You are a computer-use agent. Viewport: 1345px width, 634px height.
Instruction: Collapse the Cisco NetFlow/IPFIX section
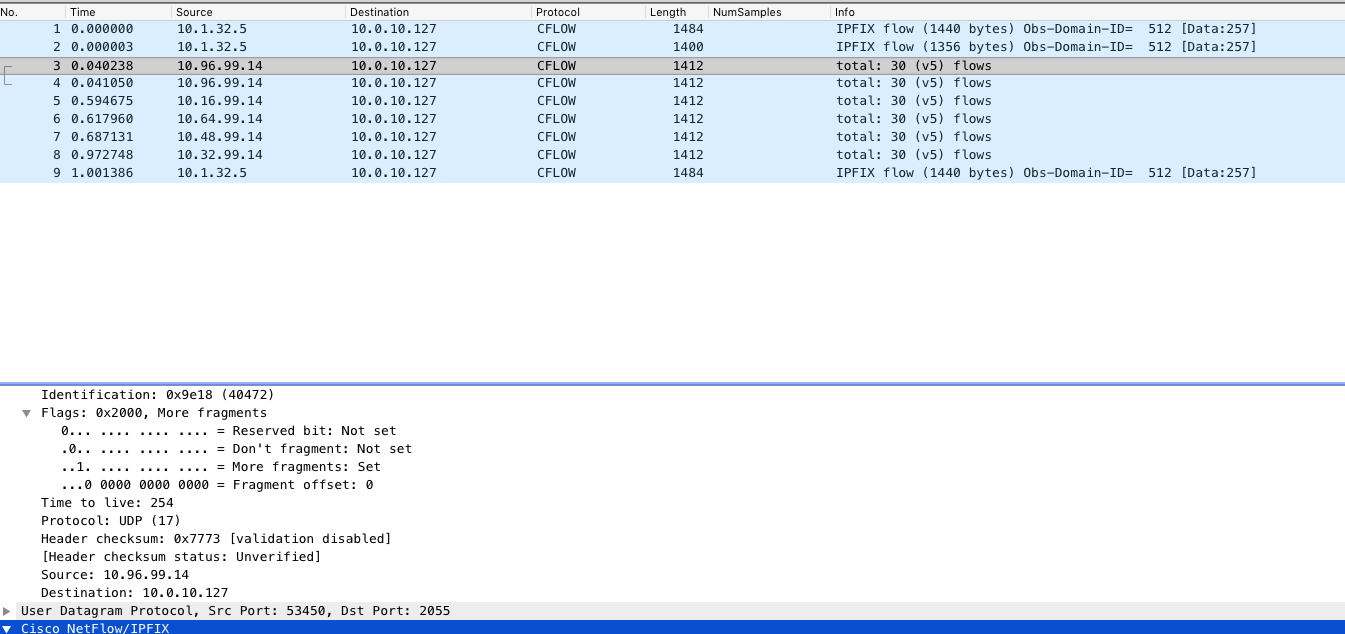click(8, 629)
